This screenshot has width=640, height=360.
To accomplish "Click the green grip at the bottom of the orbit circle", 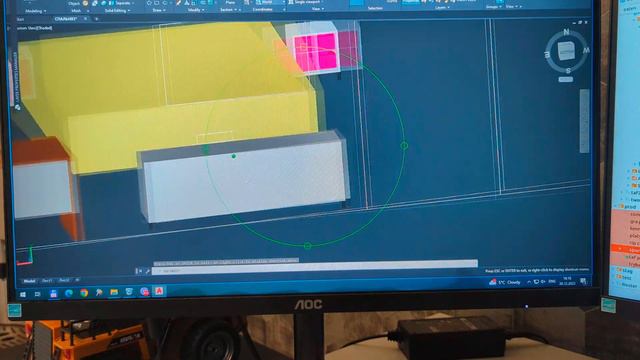I will [308, 246].
